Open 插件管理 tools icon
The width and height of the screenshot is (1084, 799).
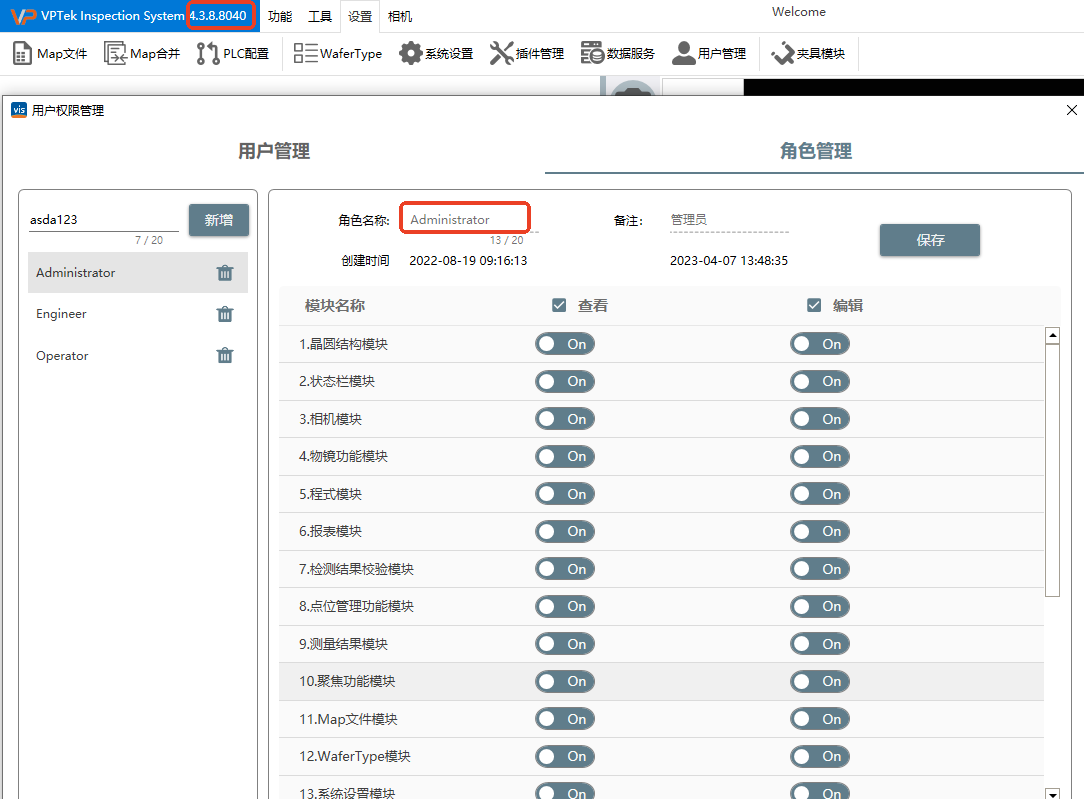(501, 53)
